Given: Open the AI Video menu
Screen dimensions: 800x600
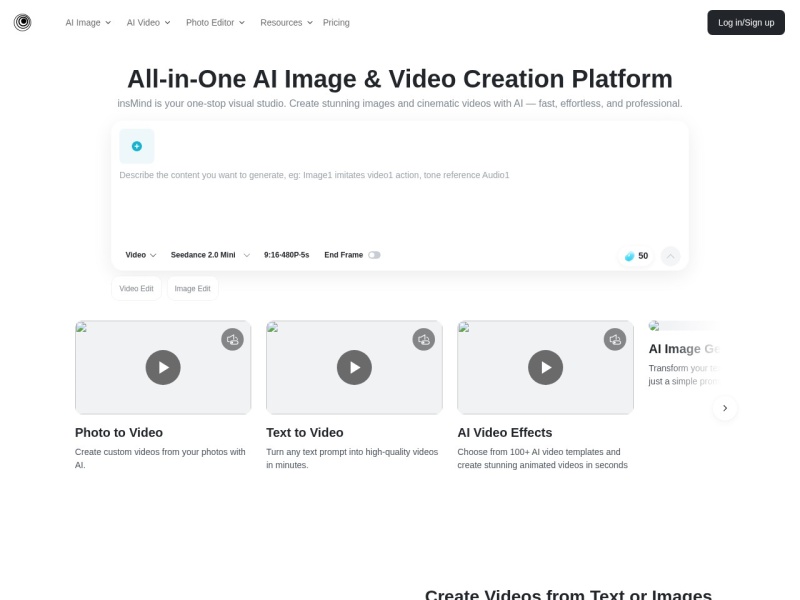Looking at the screenshot, I should (148, 22).
